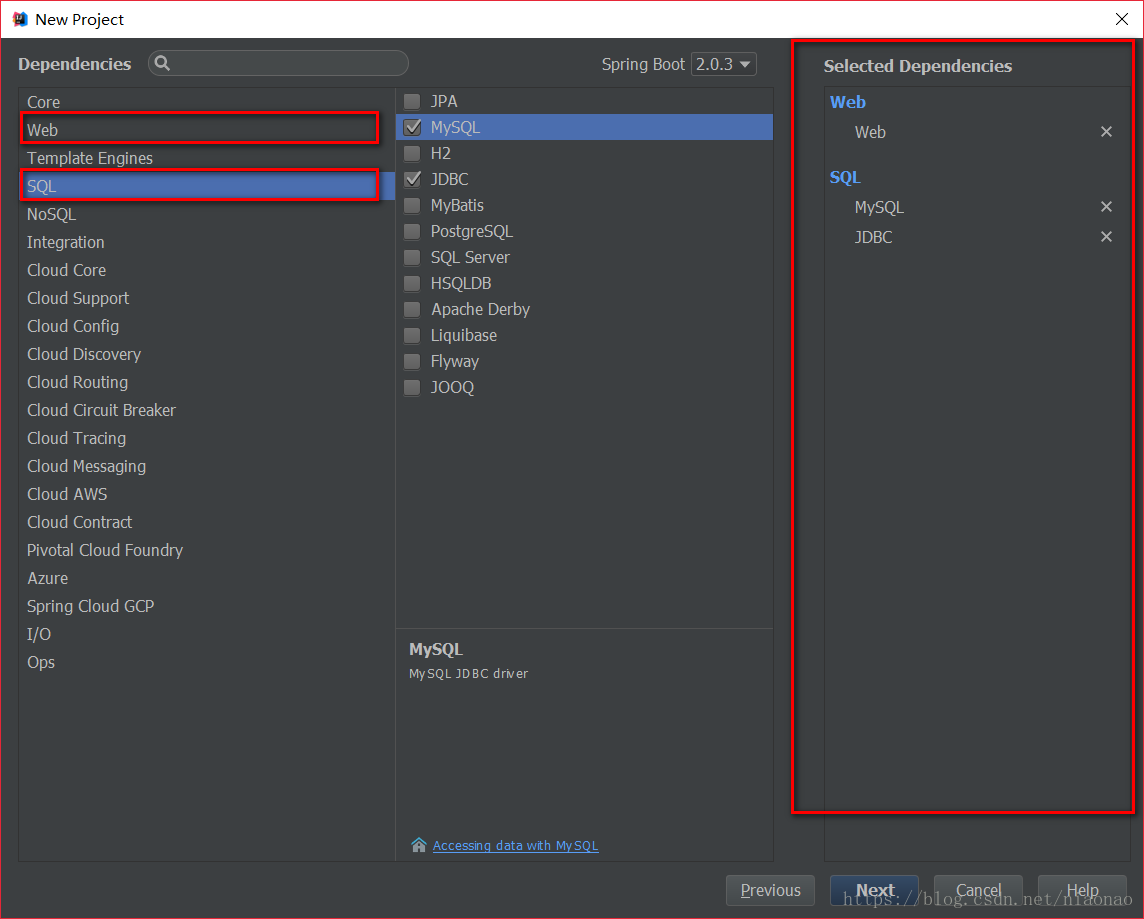Image resolution: width=1144 pixels, height=919 pixels.
Task: Select the Integration category
Action: pyautogui.click(x=206, y=242)
